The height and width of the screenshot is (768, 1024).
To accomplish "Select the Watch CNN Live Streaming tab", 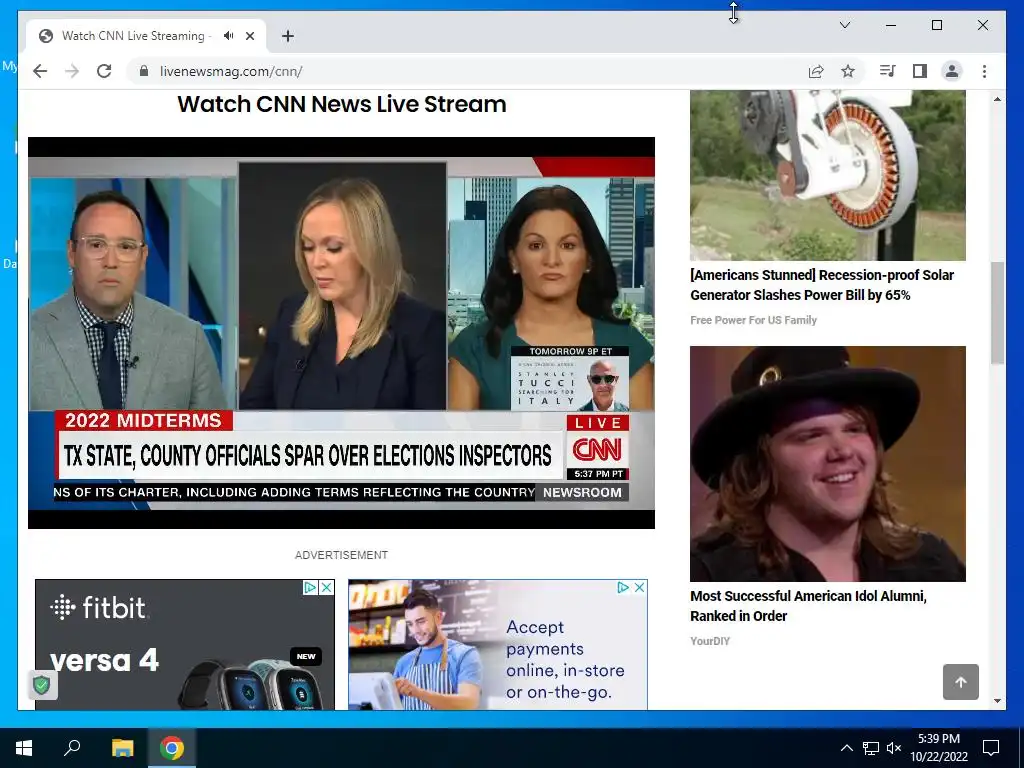I will click(x=146, y=36).
